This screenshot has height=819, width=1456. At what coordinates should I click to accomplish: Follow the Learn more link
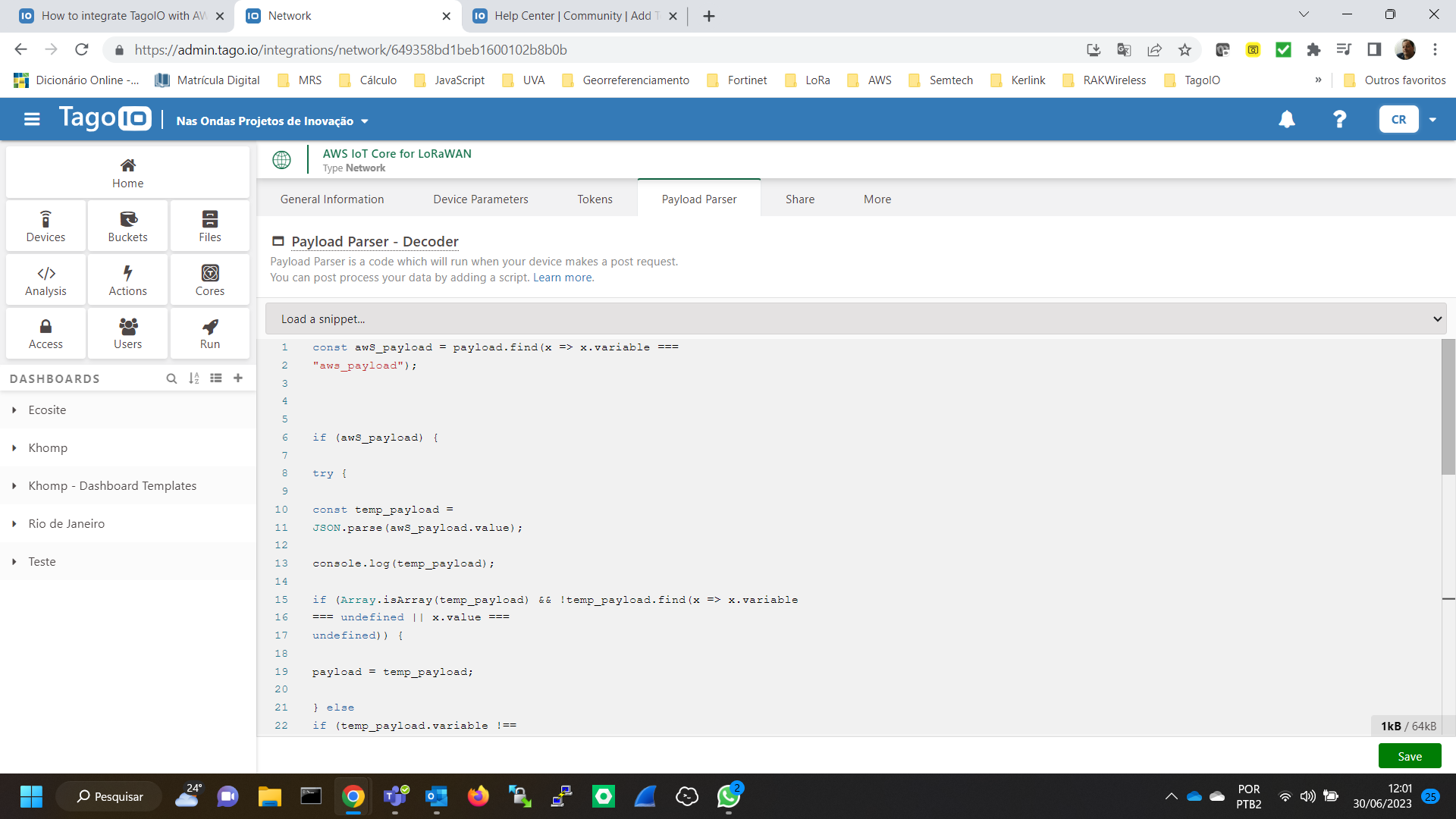(x=562, y=278)
